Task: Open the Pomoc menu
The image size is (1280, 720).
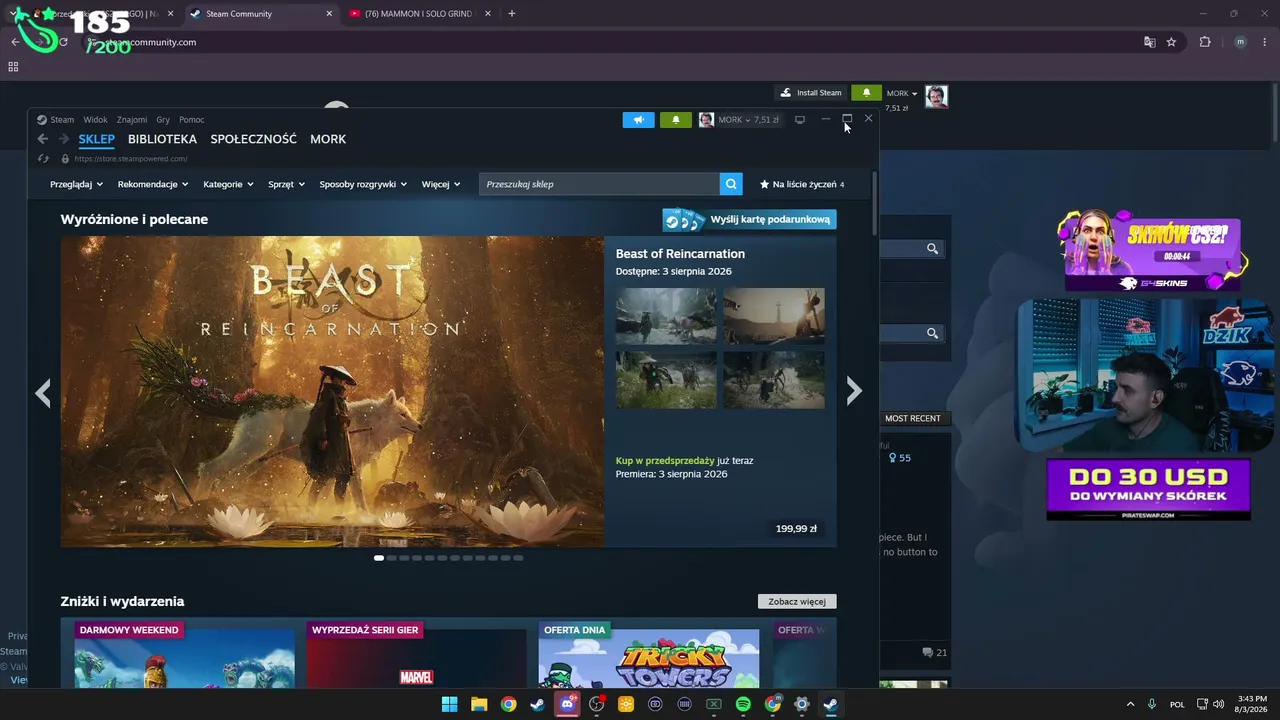Action: [191, 120]
